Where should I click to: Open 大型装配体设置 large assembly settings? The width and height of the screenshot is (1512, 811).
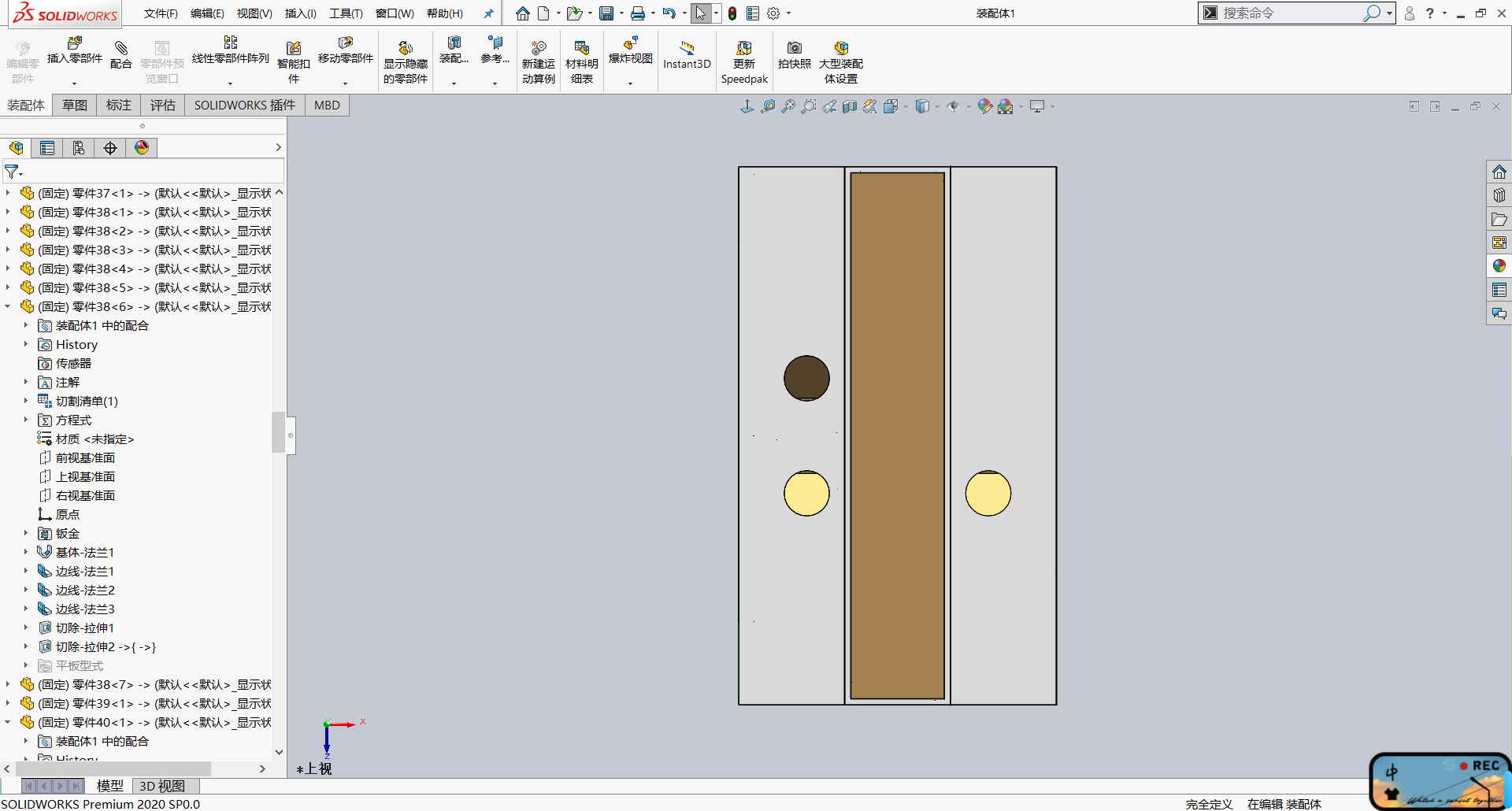[x=841, y=61]
